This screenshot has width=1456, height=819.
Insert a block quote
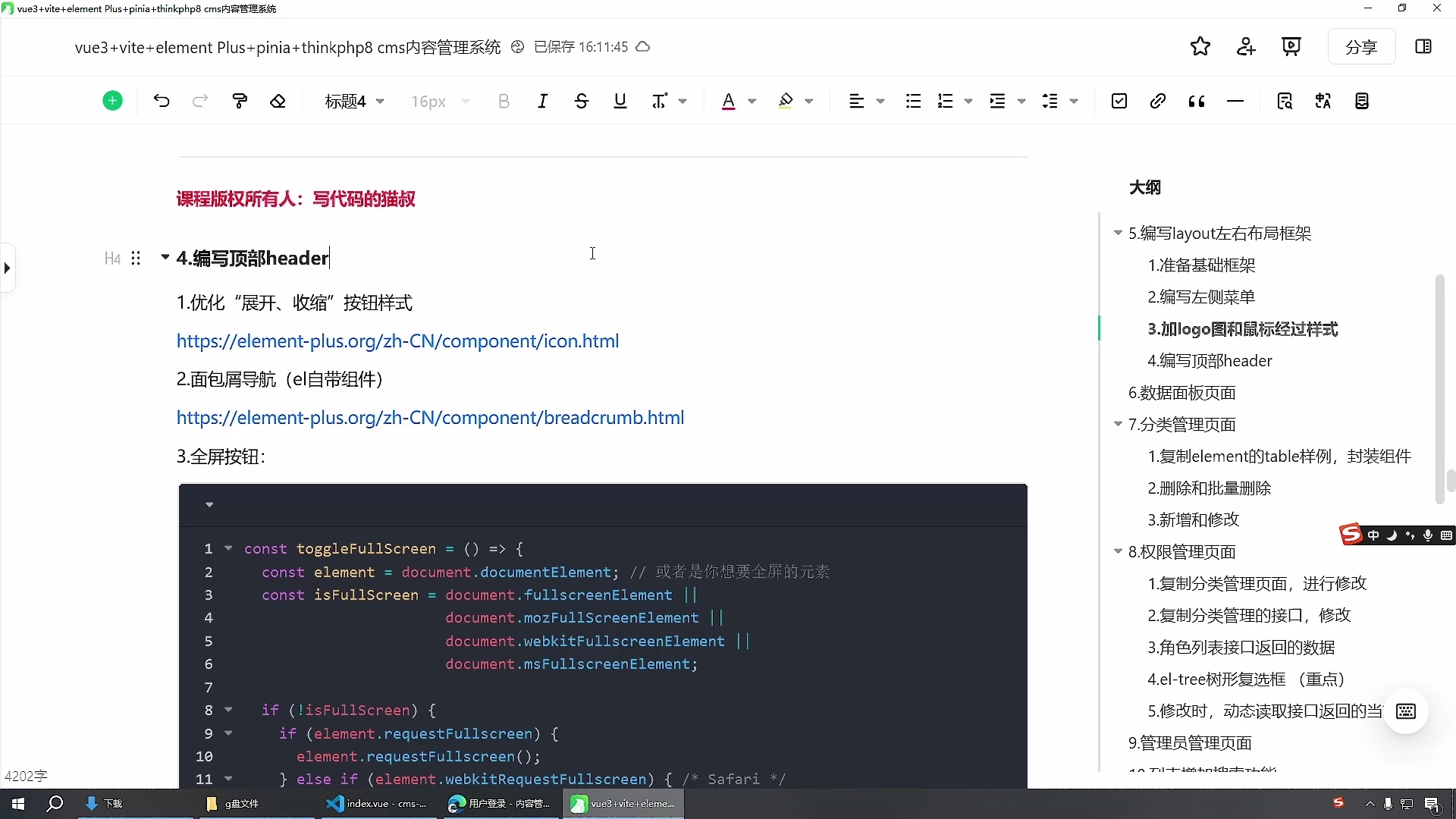(1197, 101)
